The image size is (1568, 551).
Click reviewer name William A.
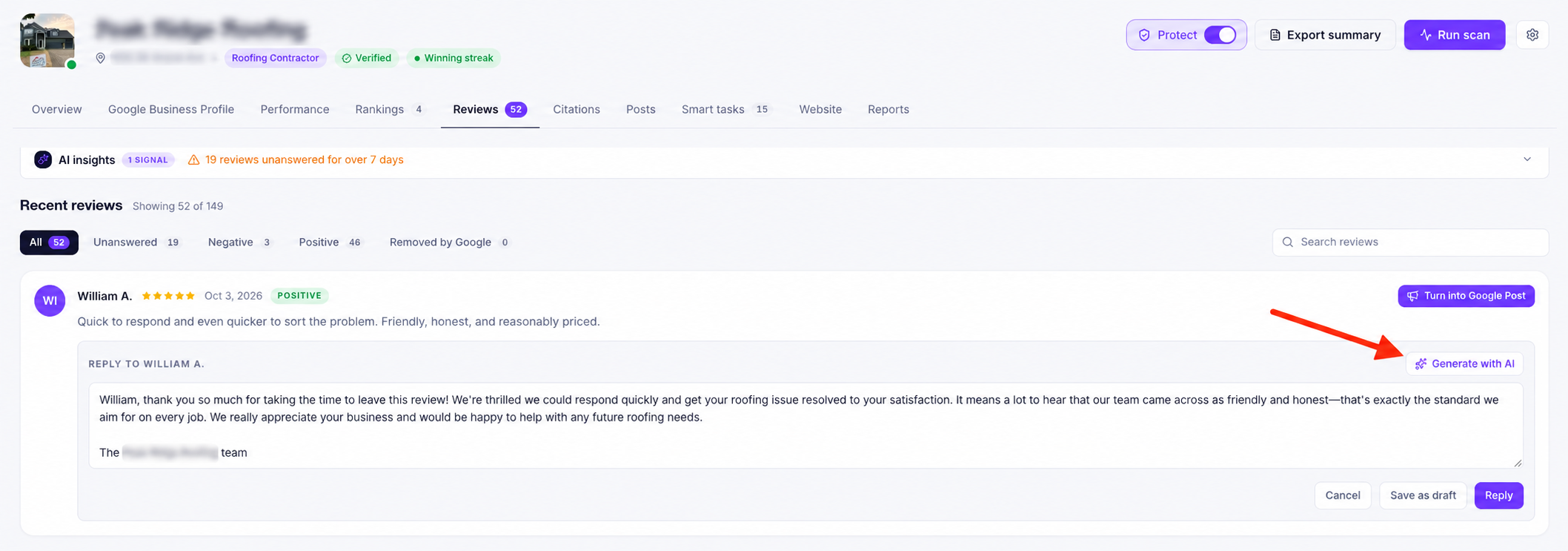pos(104,296)
